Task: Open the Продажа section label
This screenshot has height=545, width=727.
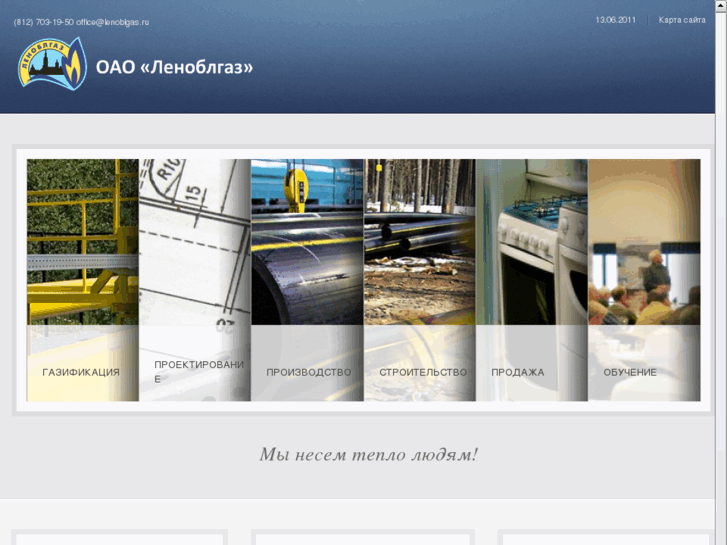Action: [518, 372]
